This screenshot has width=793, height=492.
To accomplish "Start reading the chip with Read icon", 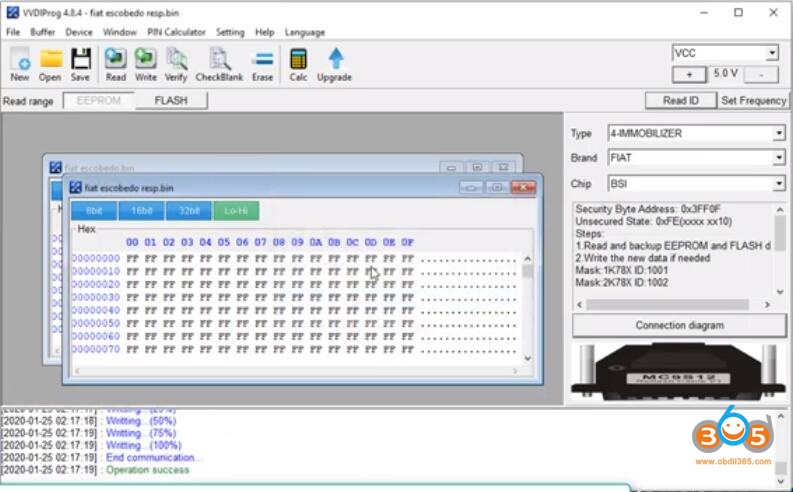I will point(116,63).
